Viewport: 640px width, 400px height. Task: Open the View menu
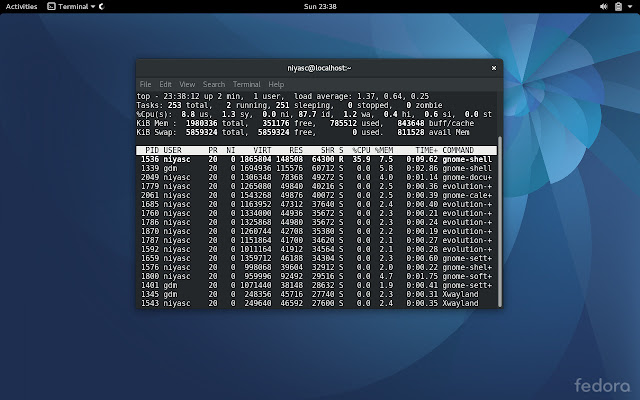(187, 84)
